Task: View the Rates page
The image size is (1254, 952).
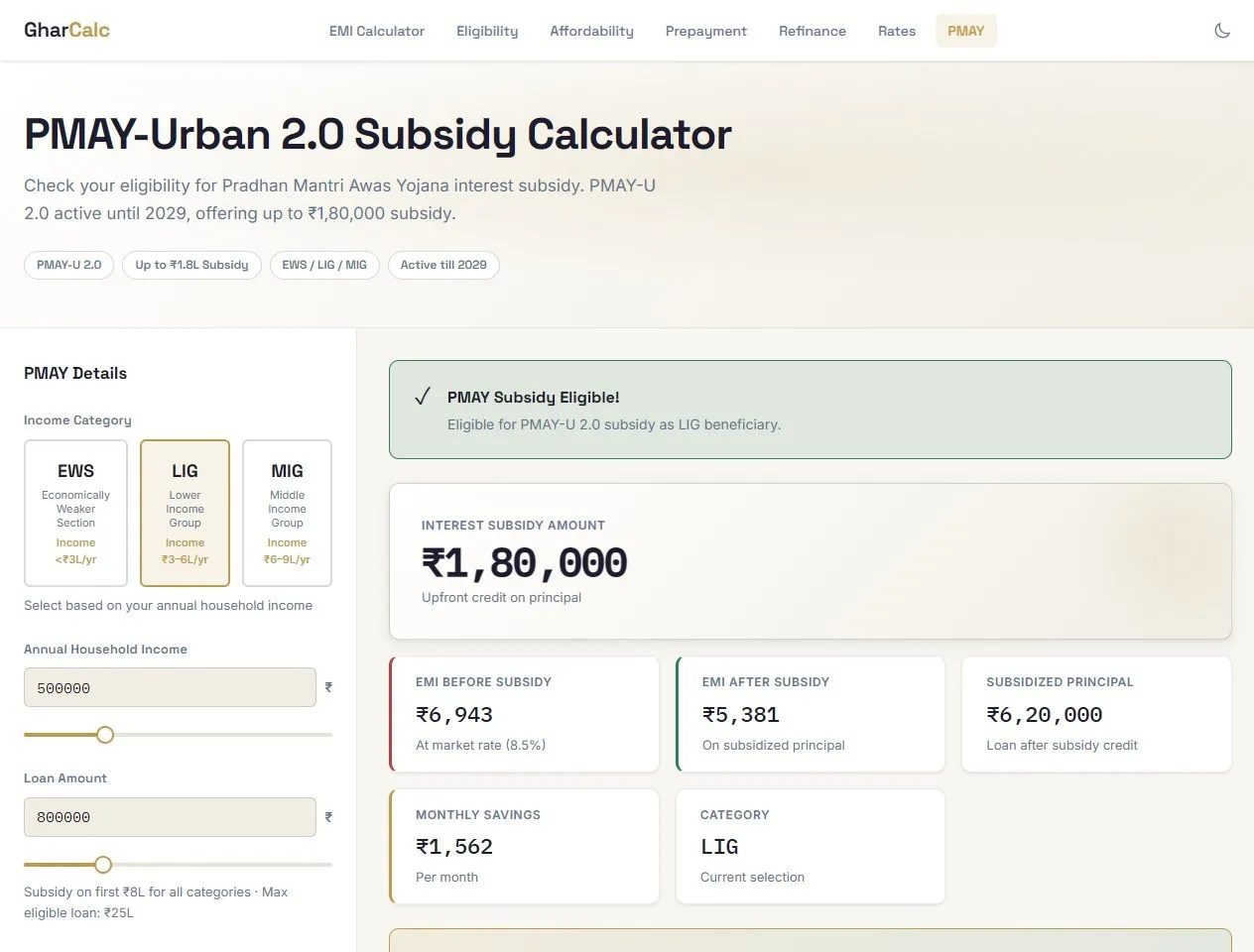Action: tap(897, 31)
